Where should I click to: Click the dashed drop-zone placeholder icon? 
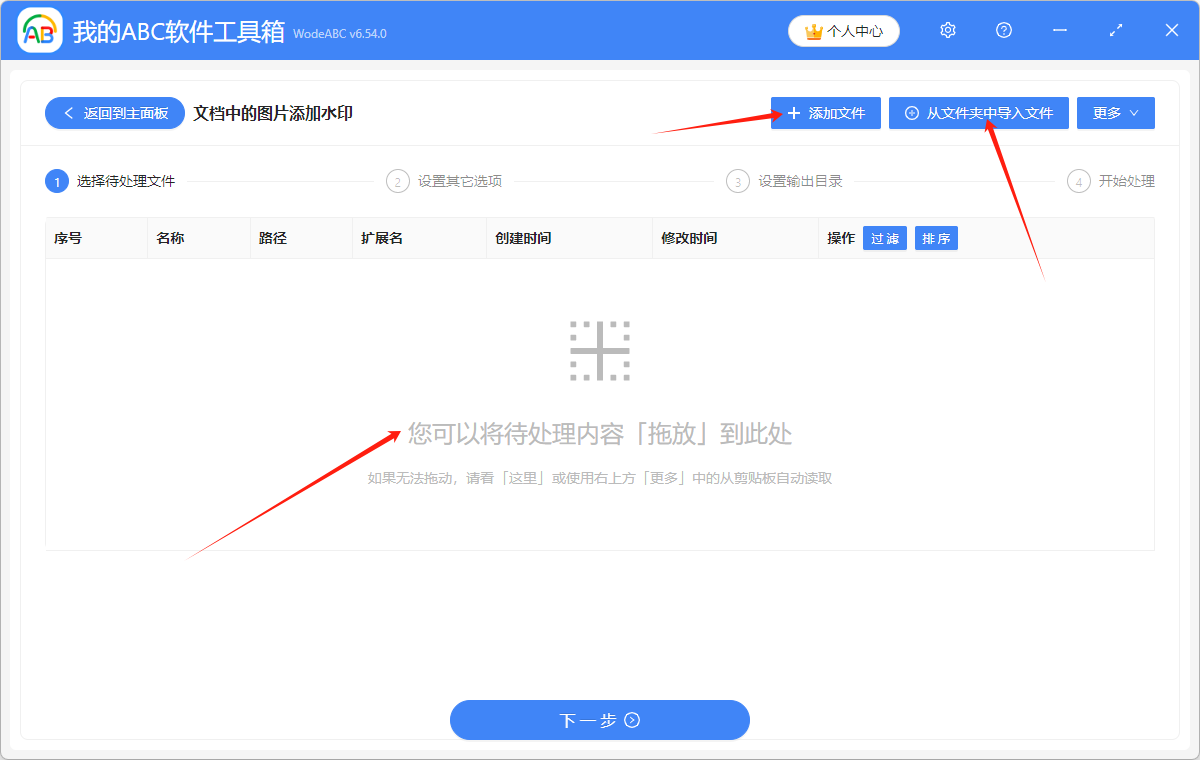tap(600, 352)
